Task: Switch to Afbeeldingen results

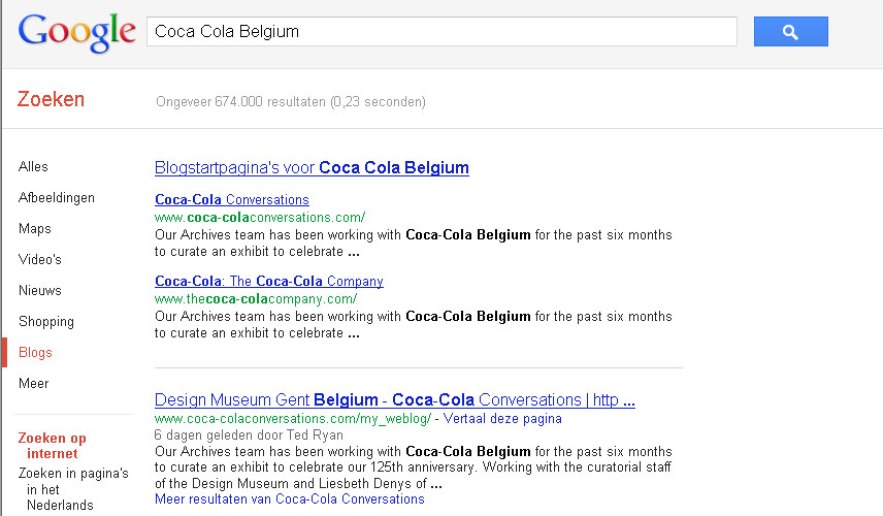Action: coord(56,198)
